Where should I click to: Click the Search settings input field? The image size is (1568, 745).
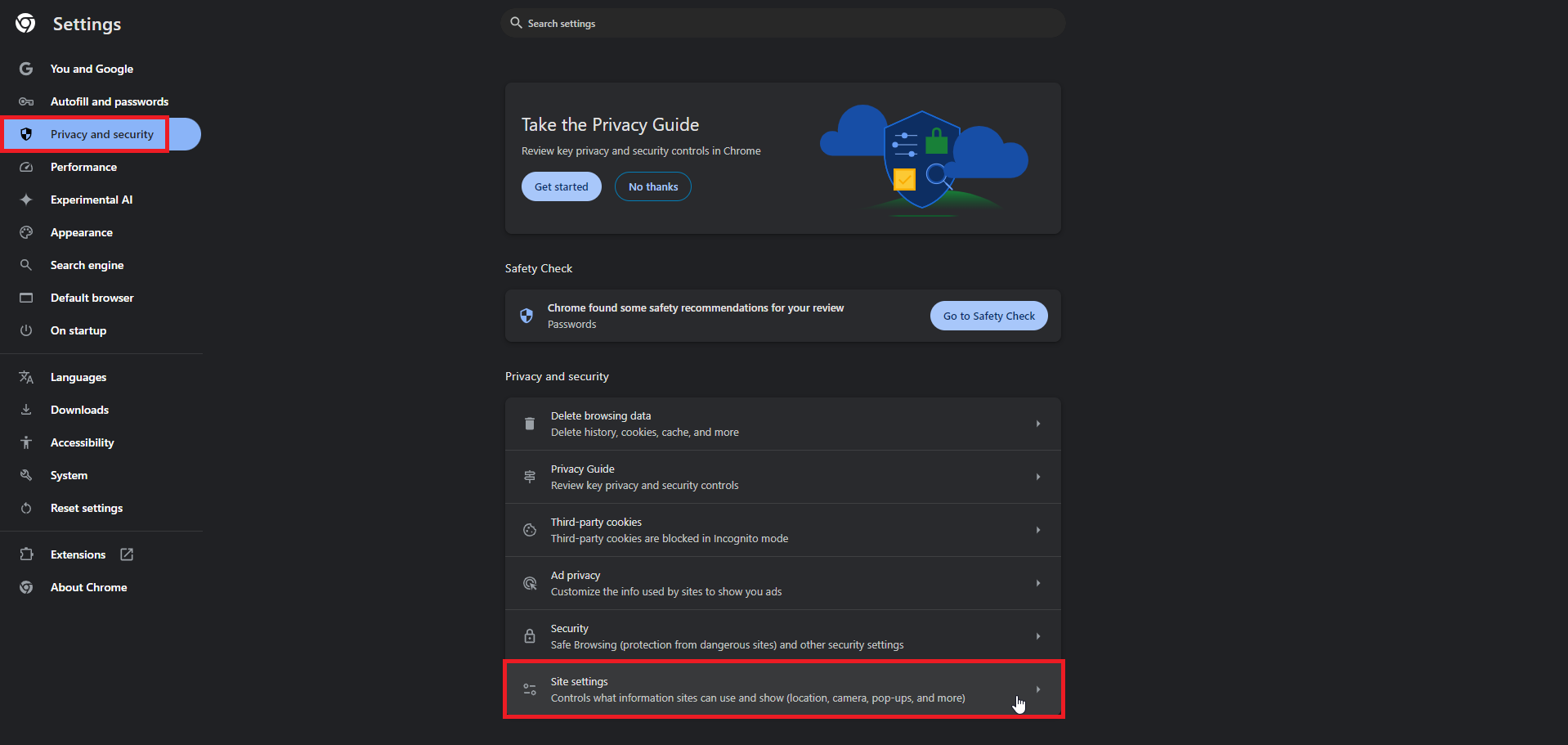point(783,23)
